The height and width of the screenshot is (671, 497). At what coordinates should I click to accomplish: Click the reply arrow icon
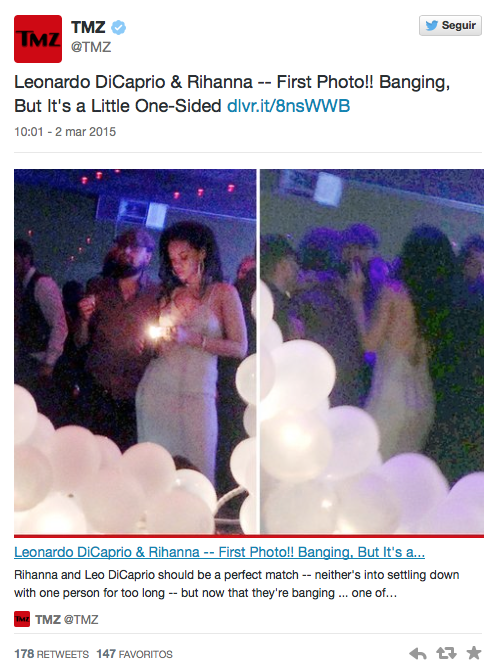click(418, 653)
